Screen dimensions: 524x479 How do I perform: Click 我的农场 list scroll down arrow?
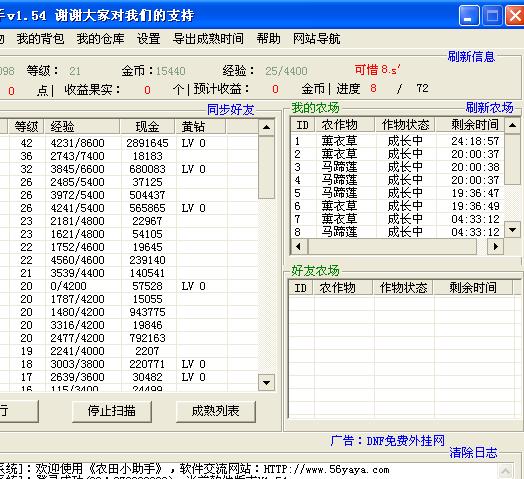(x=512, y=230)
